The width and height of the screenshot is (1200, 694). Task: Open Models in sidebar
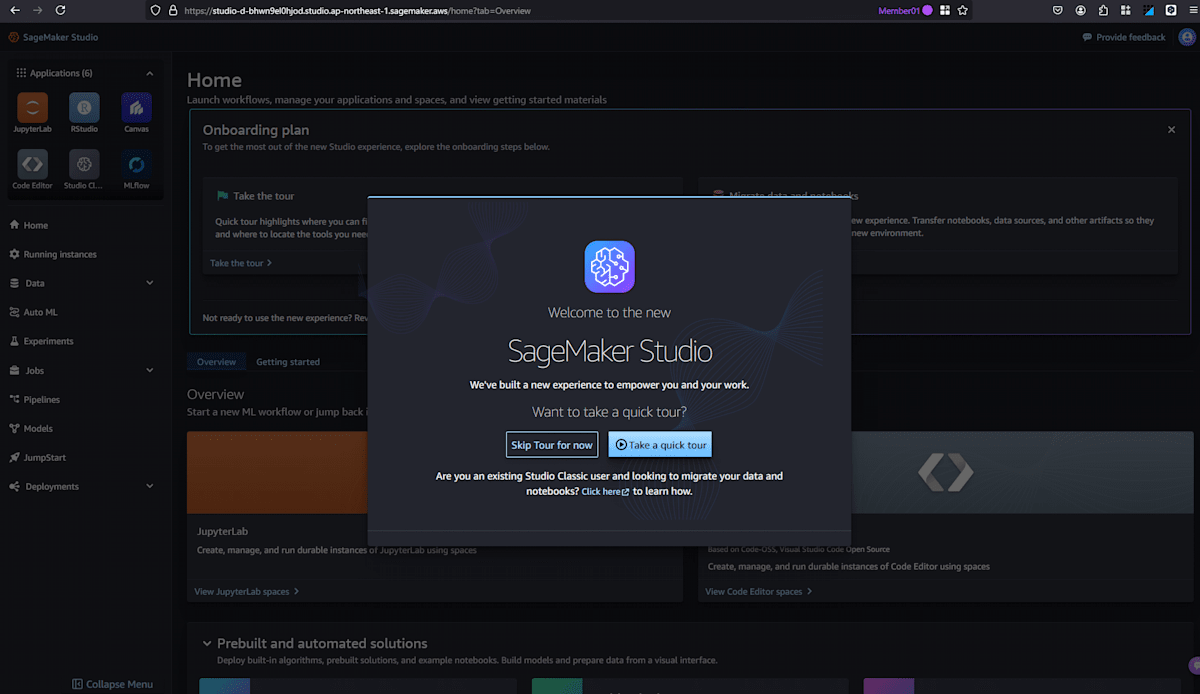point(31,428)
